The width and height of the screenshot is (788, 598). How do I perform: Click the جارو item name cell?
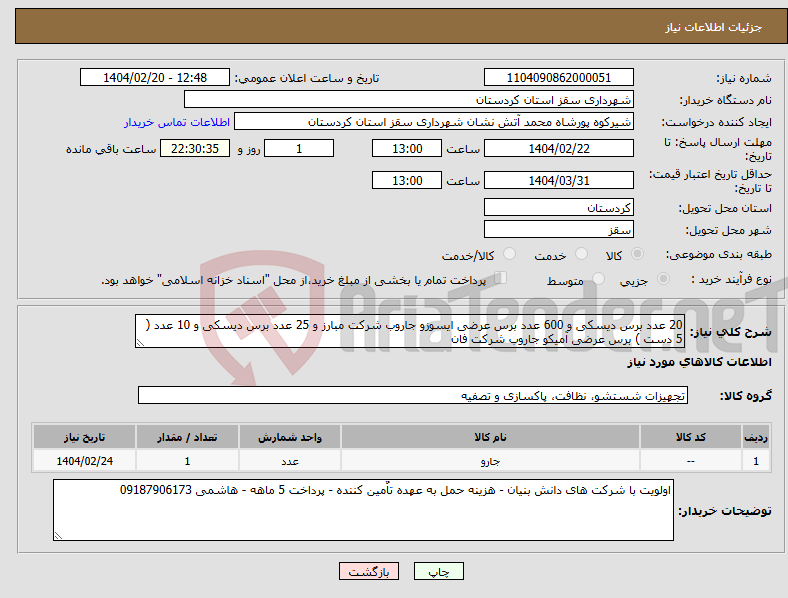coord(490,461)
